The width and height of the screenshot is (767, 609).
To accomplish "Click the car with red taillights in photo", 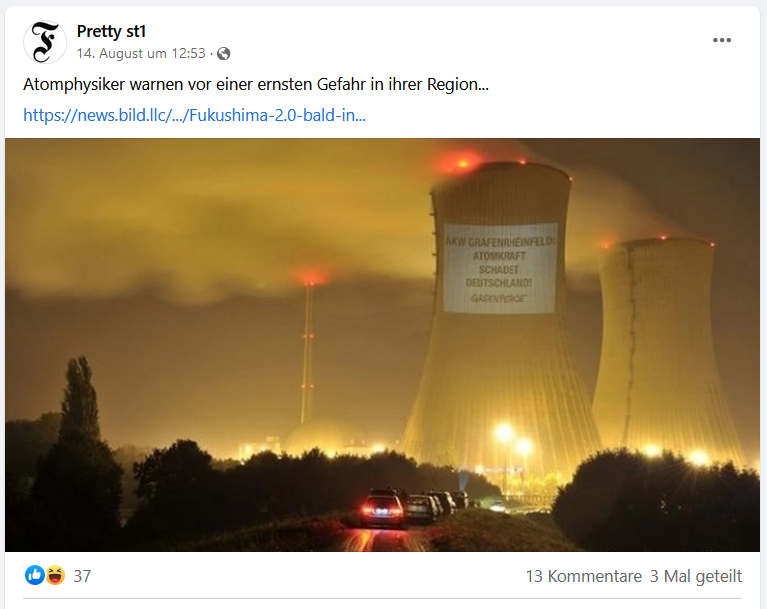I will tap(383, 509).
